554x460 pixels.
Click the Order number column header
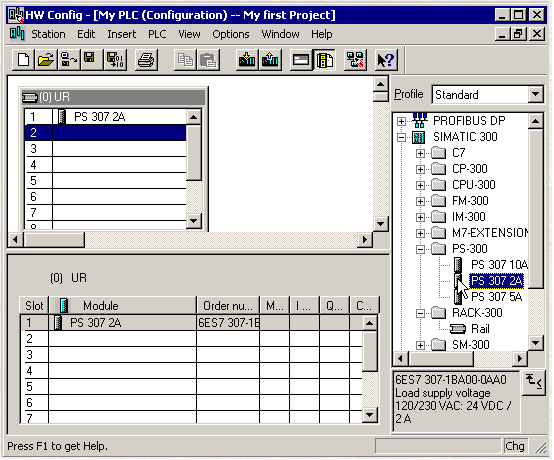[x=228, y=306]
